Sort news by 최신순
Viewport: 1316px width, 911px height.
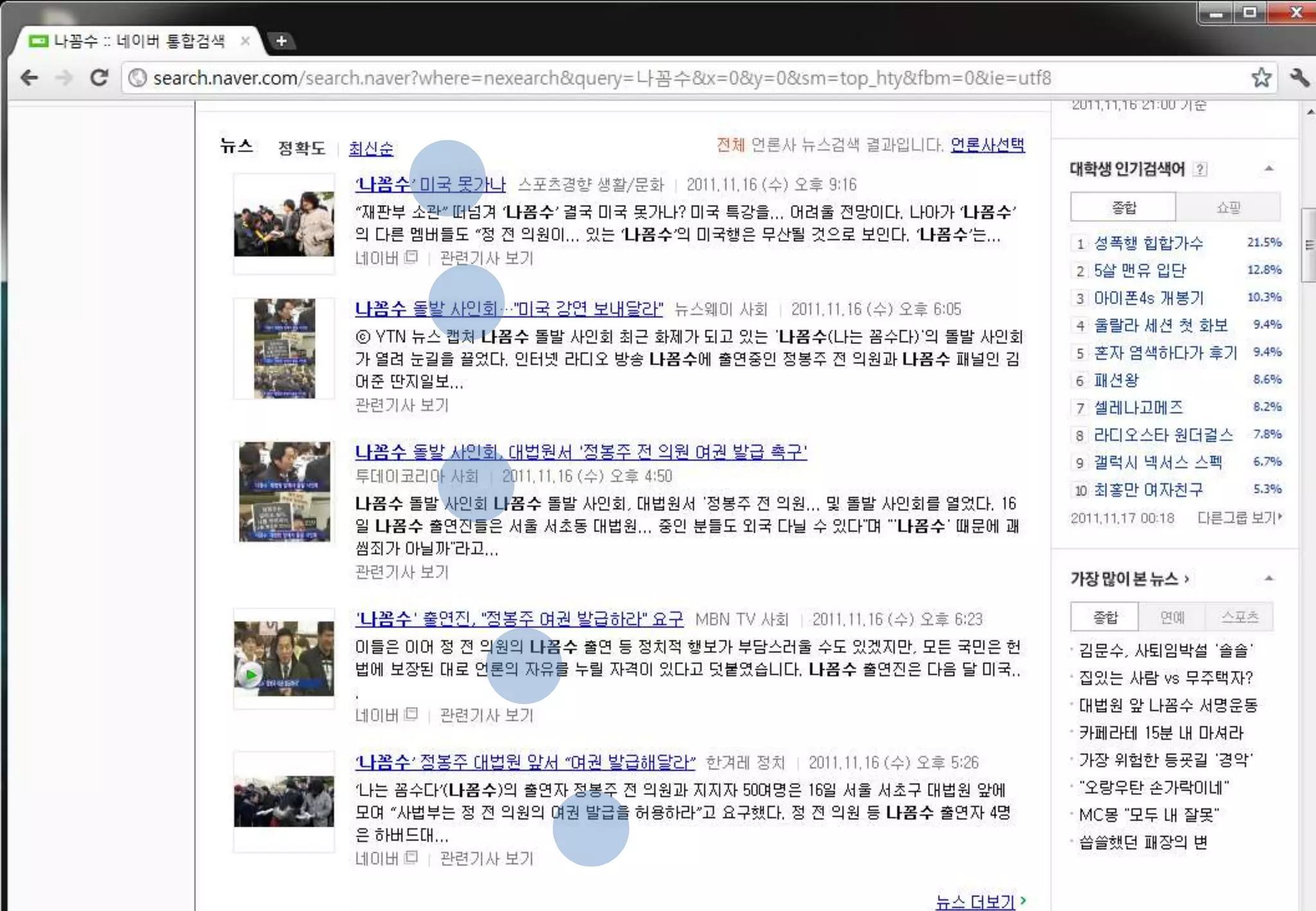click(x=371, y=149)
